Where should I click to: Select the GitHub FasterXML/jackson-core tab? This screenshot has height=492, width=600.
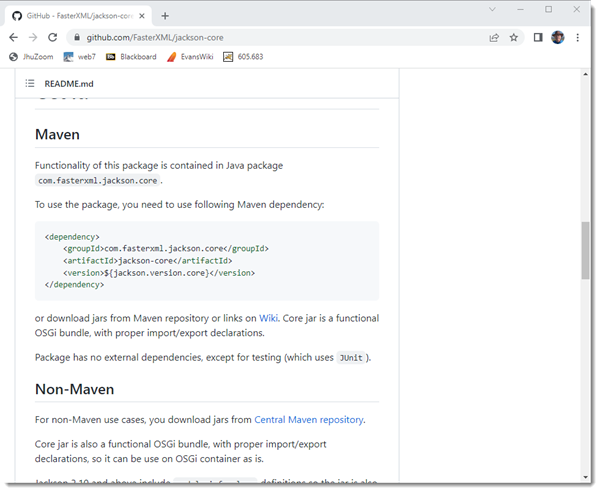coord(78,16)
